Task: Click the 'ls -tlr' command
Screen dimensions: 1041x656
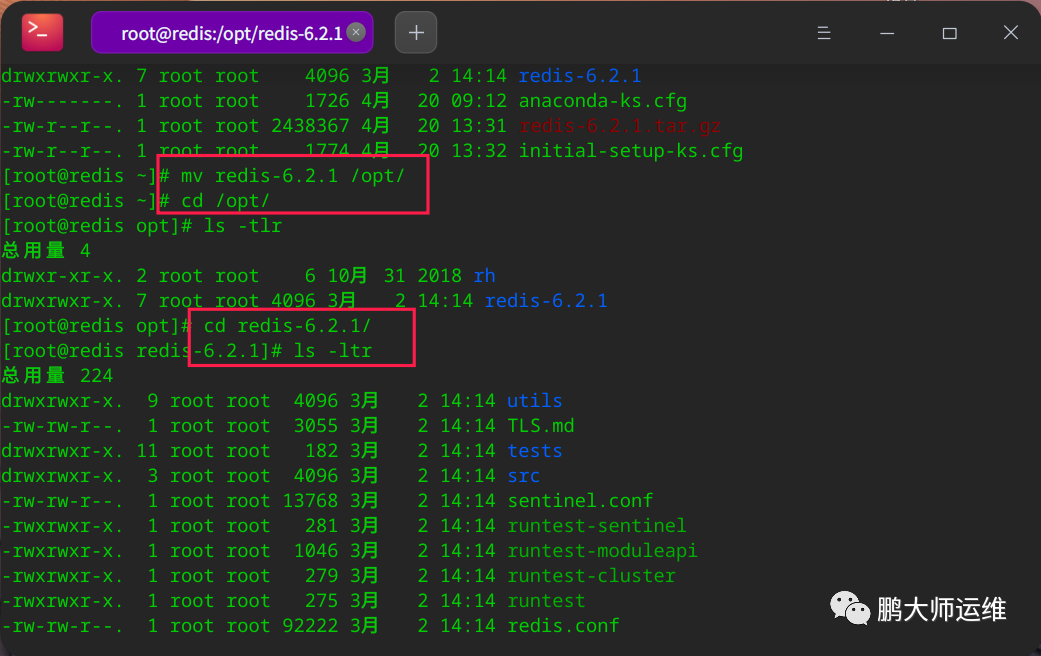Action: [242, 226]
